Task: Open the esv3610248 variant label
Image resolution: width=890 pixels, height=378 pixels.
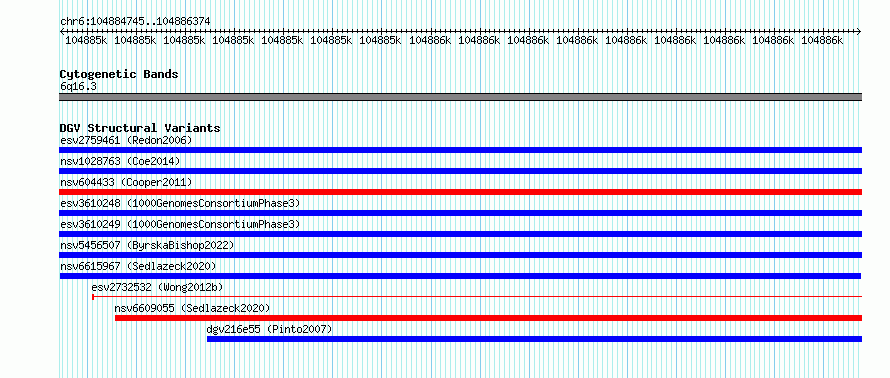Action: point(180,203)
